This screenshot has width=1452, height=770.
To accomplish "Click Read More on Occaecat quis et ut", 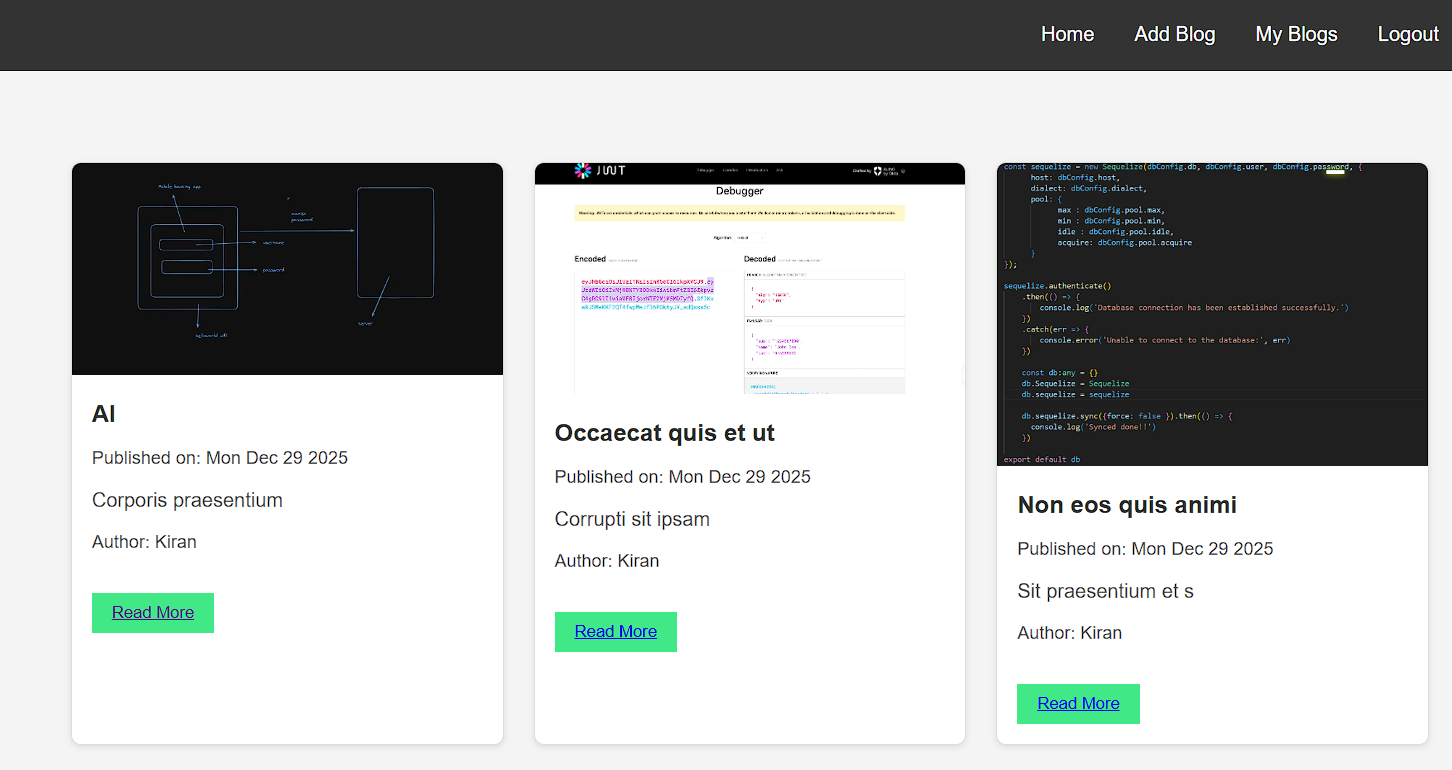I will click(616, 632).
